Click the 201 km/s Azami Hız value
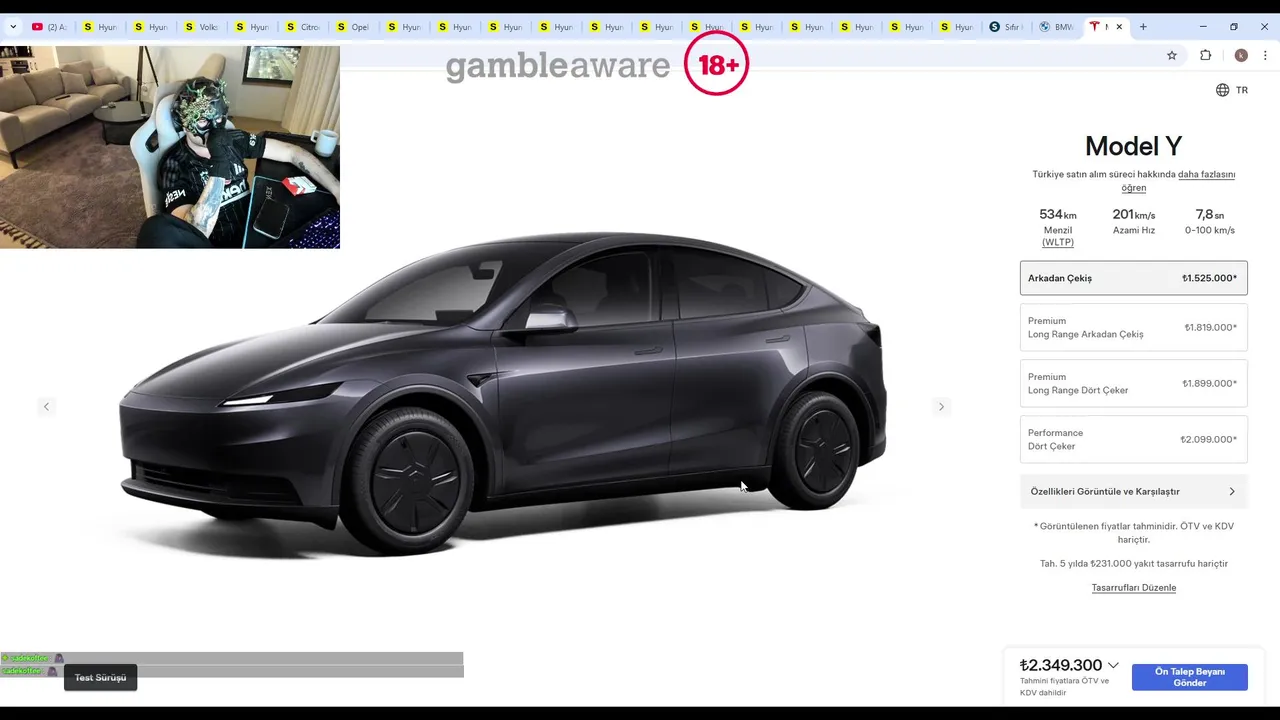1280x720 pixels. tap(1134, 214)
